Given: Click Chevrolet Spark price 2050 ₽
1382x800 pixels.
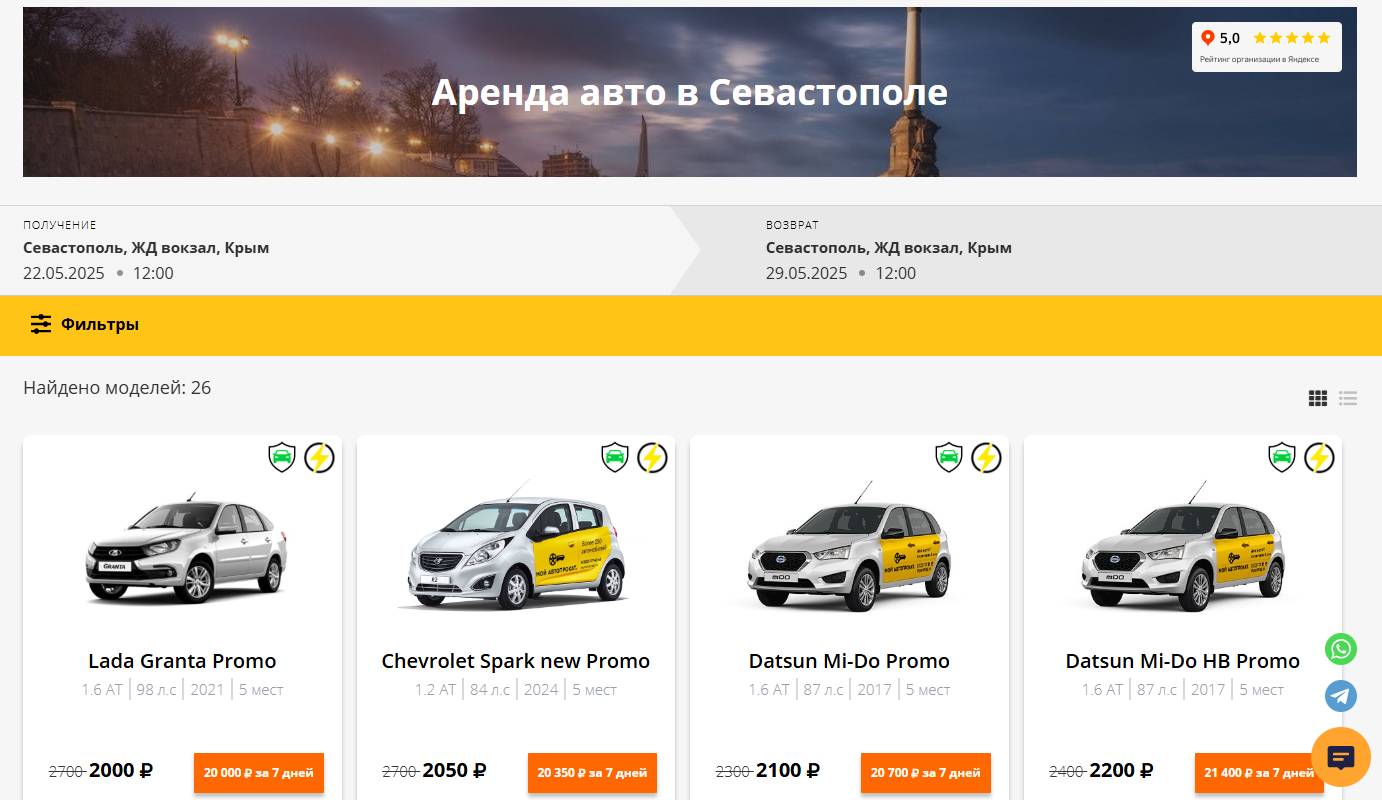Looking at the screenshot, I should 454,771.
